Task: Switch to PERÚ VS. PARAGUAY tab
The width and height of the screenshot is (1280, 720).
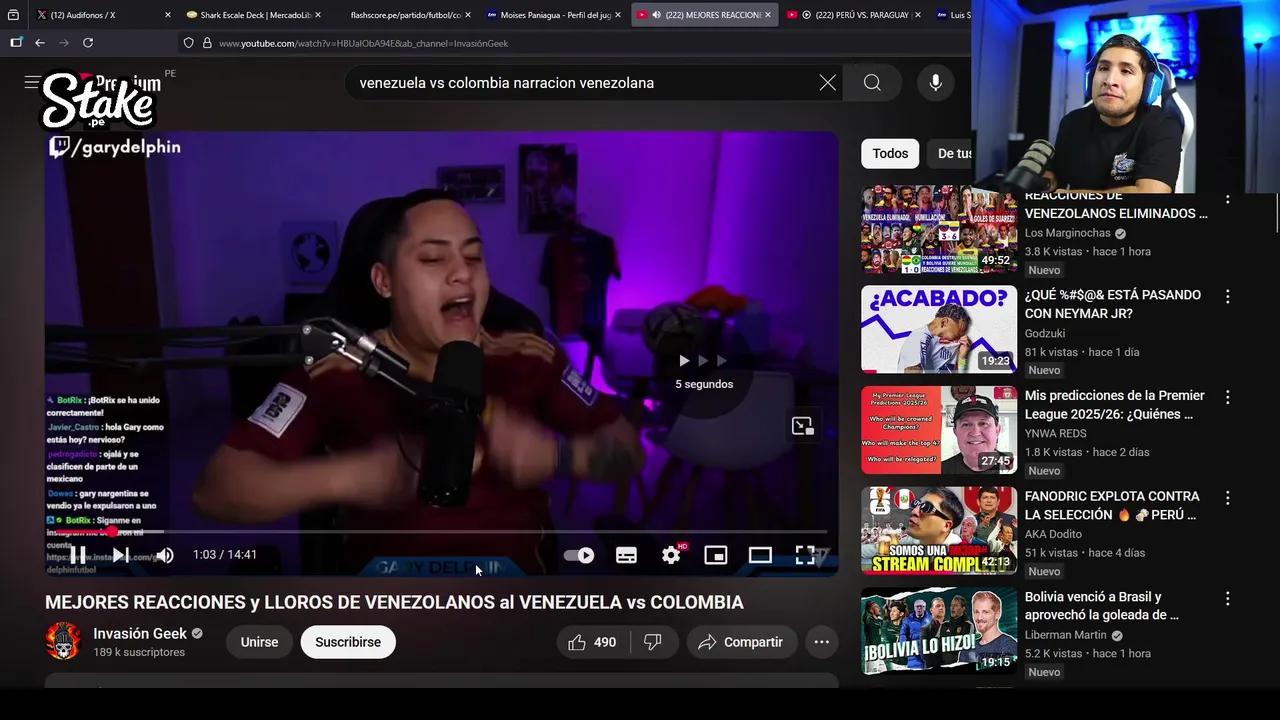Action: (x=855, y=15)
